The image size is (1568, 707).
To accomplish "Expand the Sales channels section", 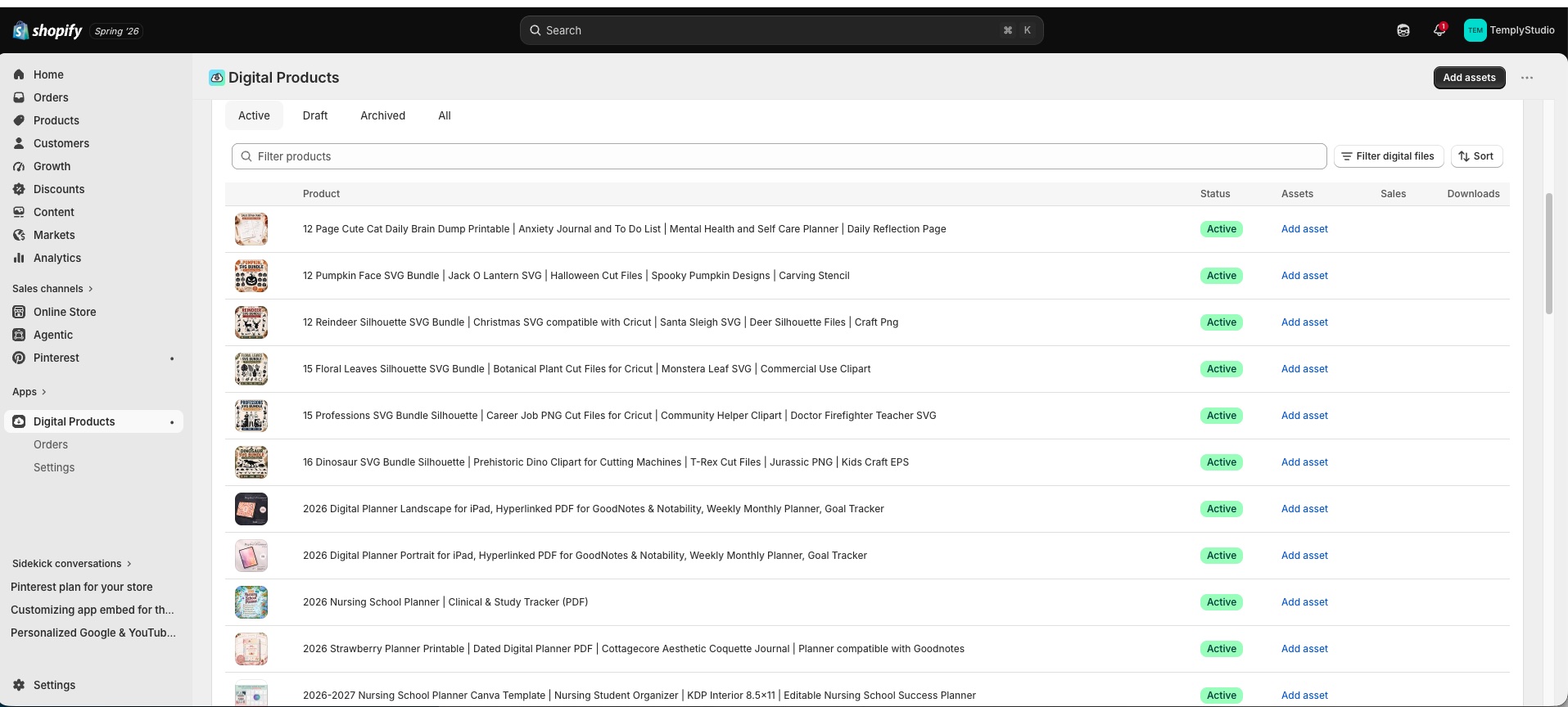I will [x=52, y=289].
